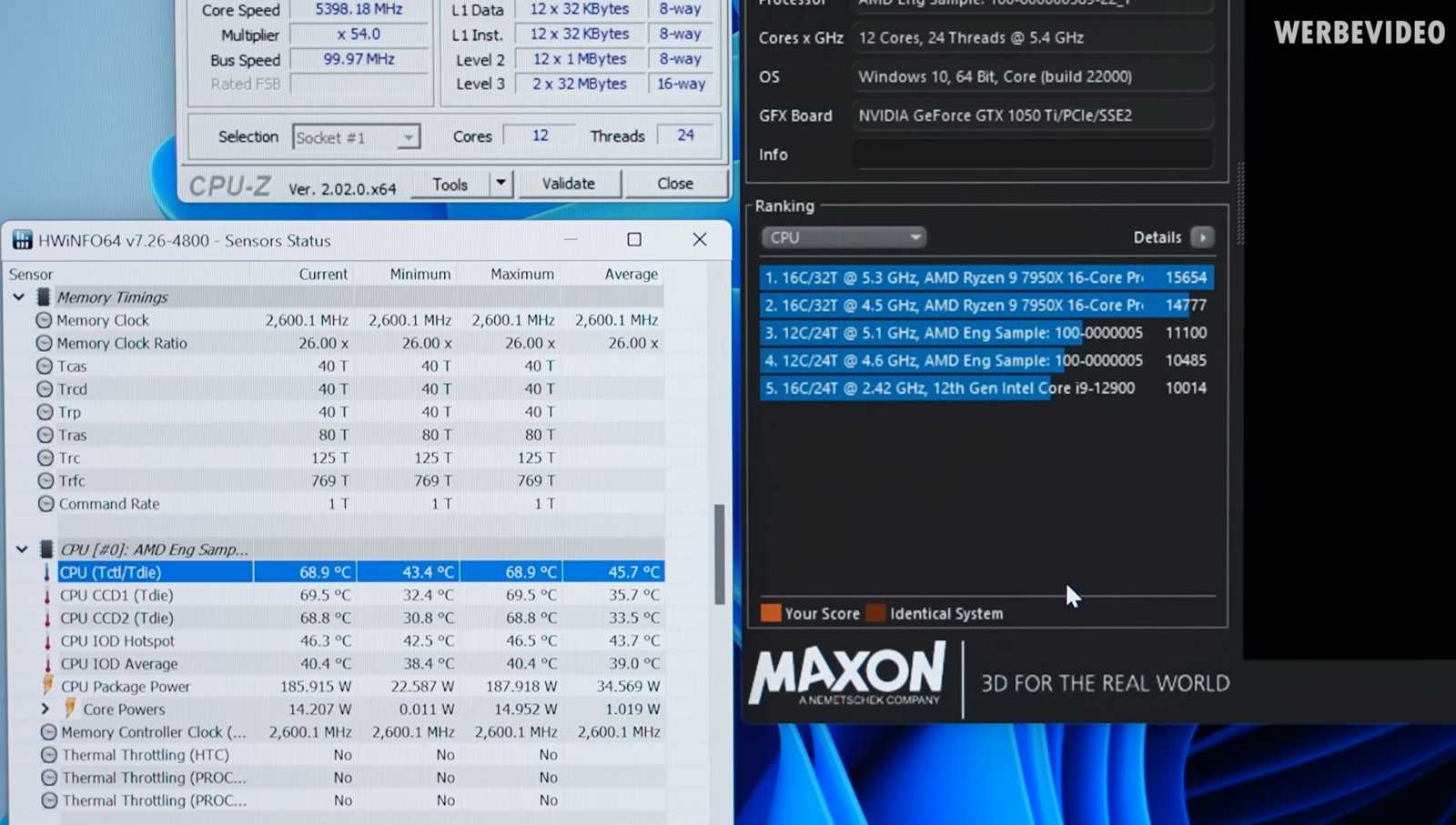Collapse the Memory Timings sensor group

coord(19,297)
